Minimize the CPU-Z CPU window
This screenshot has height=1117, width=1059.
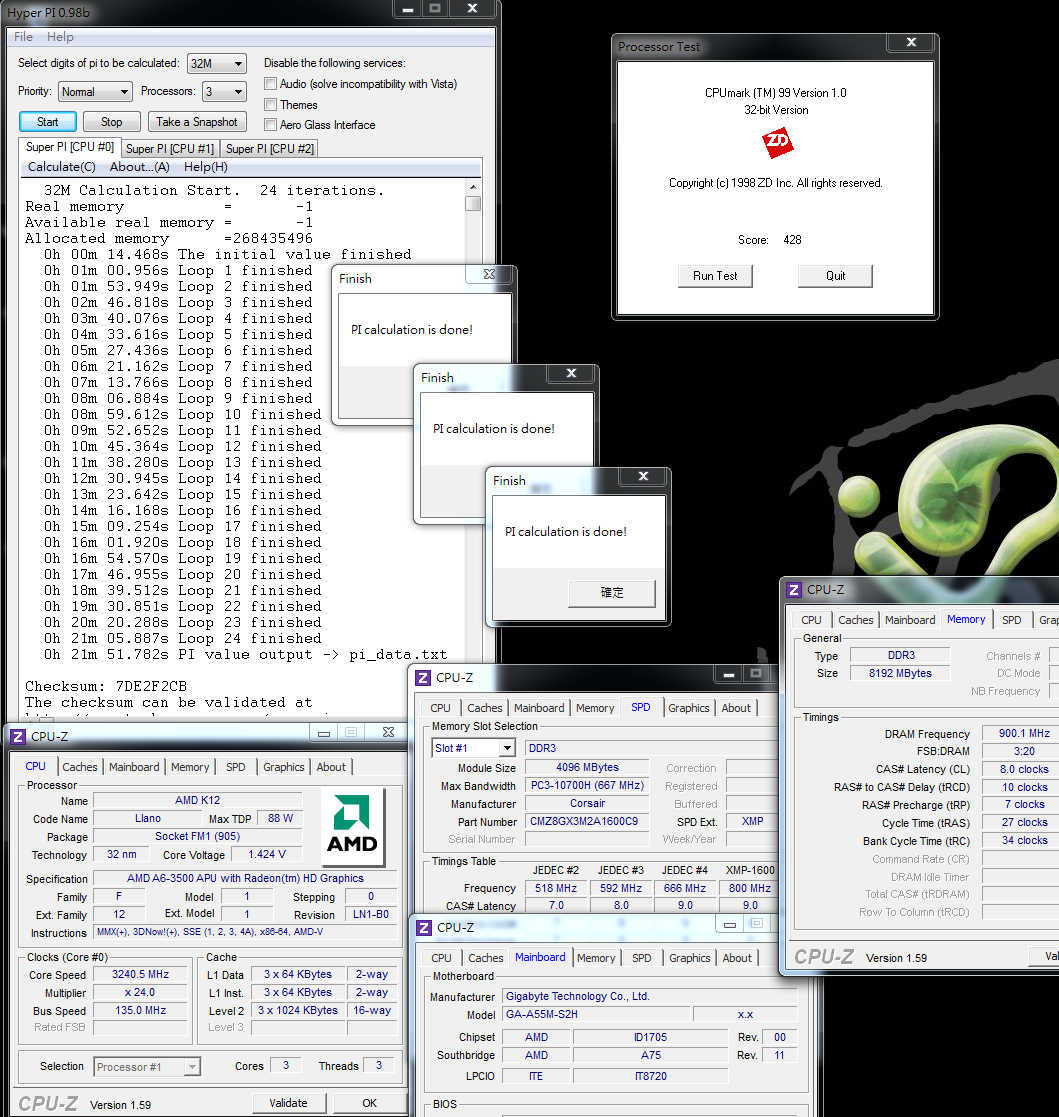click(x=324, y=733)
